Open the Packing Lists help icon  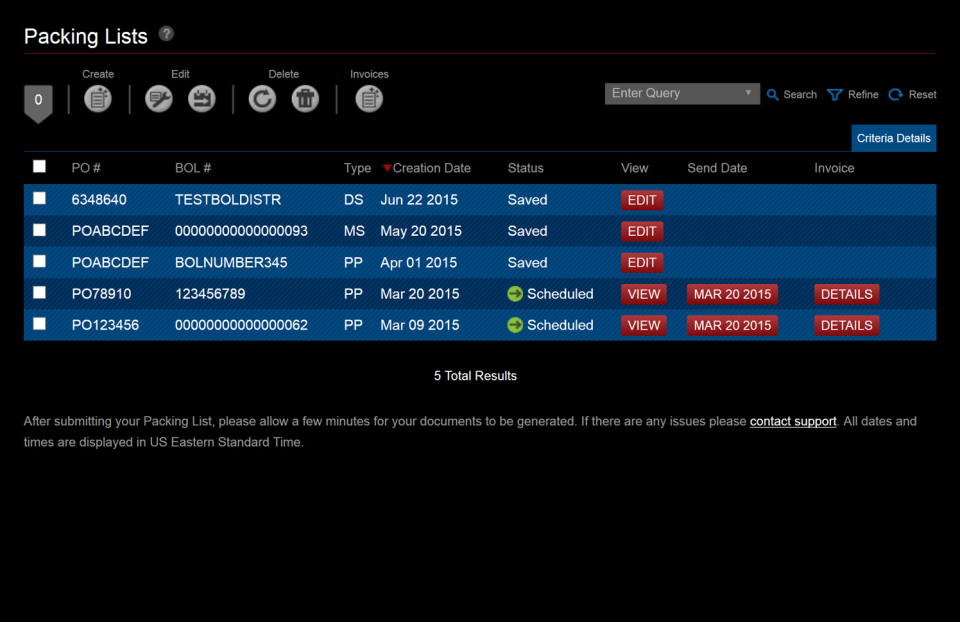(165, 33)
